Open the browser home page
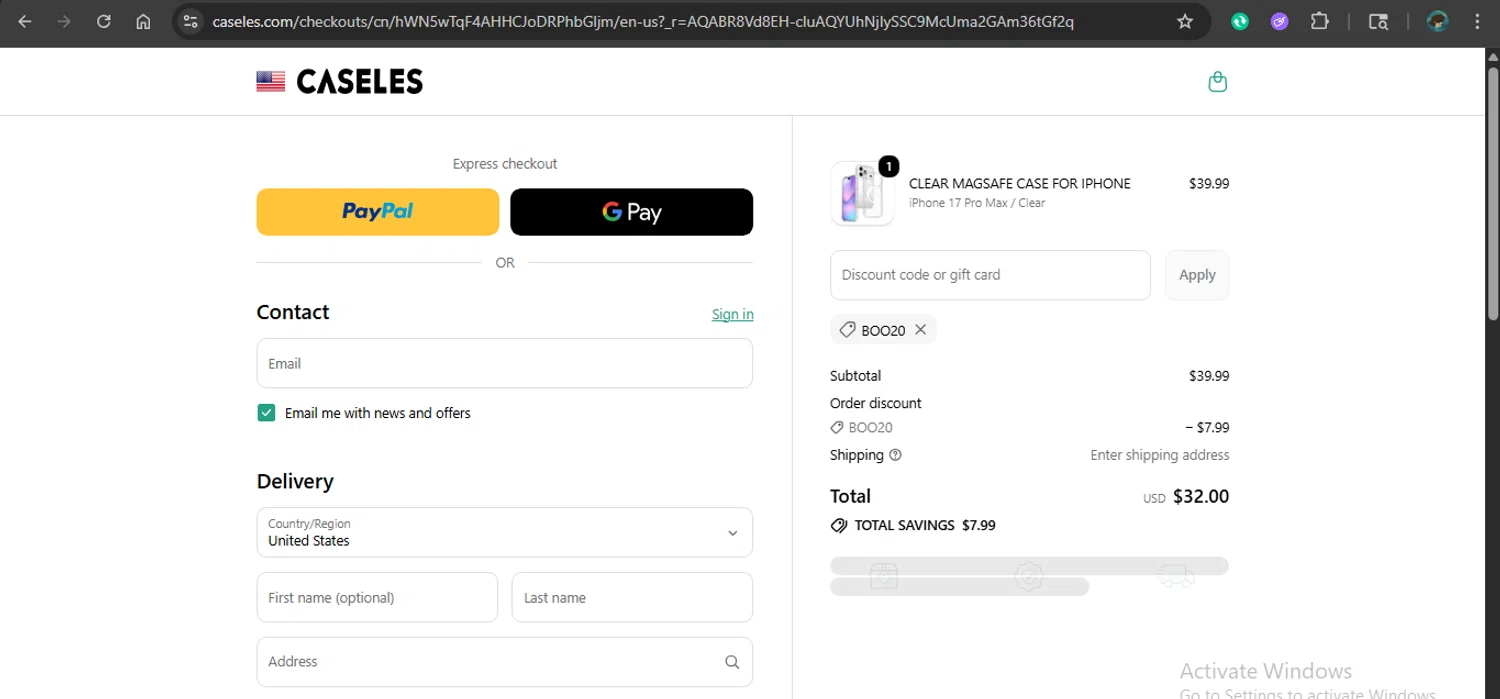Screen dimensions: 1500x699 (143, 21)
